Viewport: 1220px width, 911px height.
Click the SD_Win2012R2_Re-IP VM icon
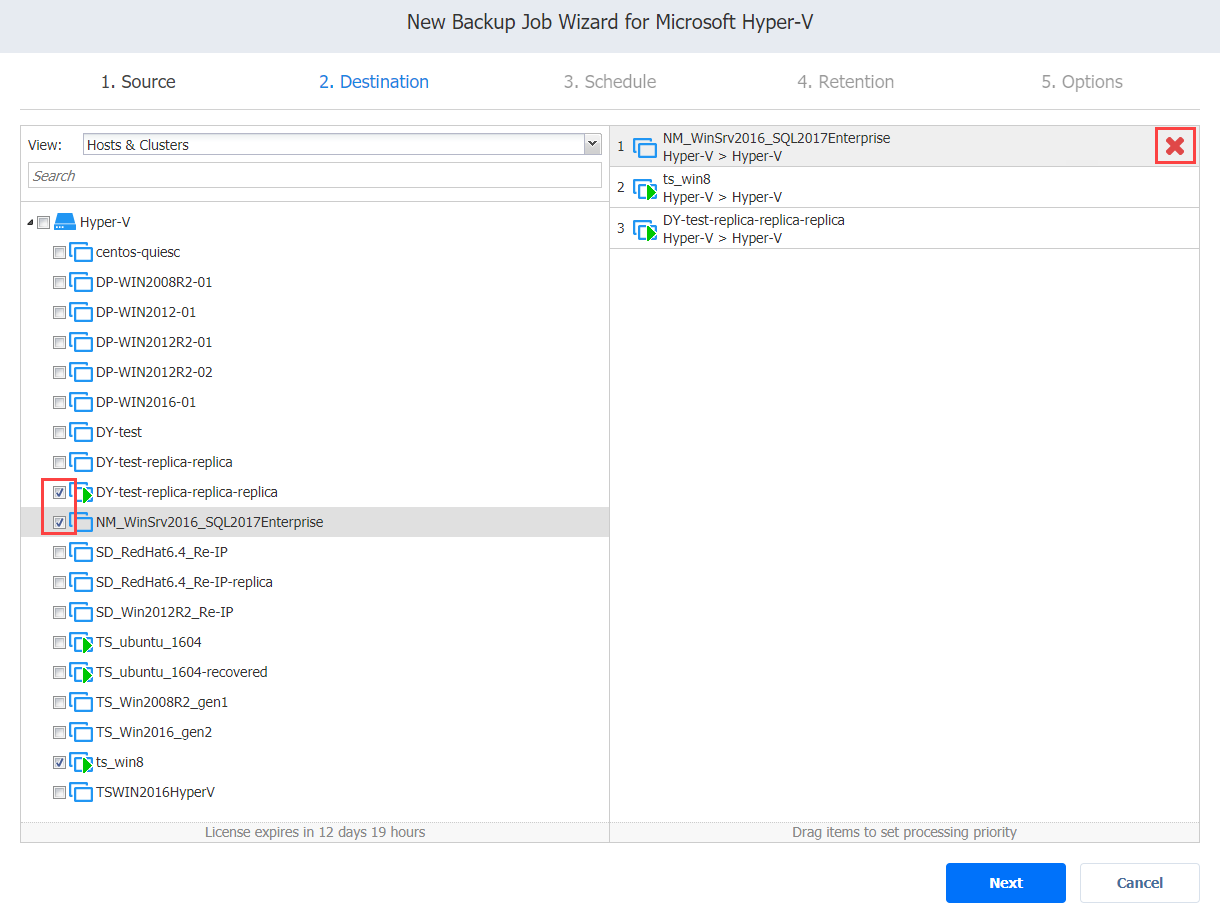click(x=81, y=612)
